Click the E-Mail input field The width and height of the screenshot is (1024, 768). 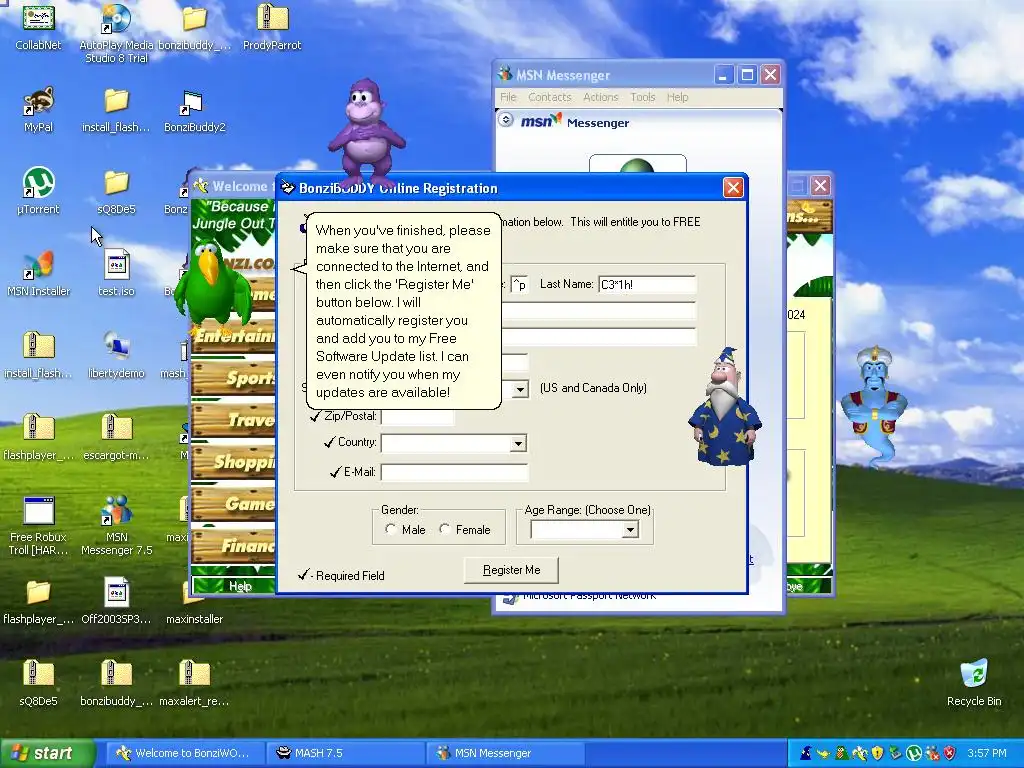[x=455, y=472]
